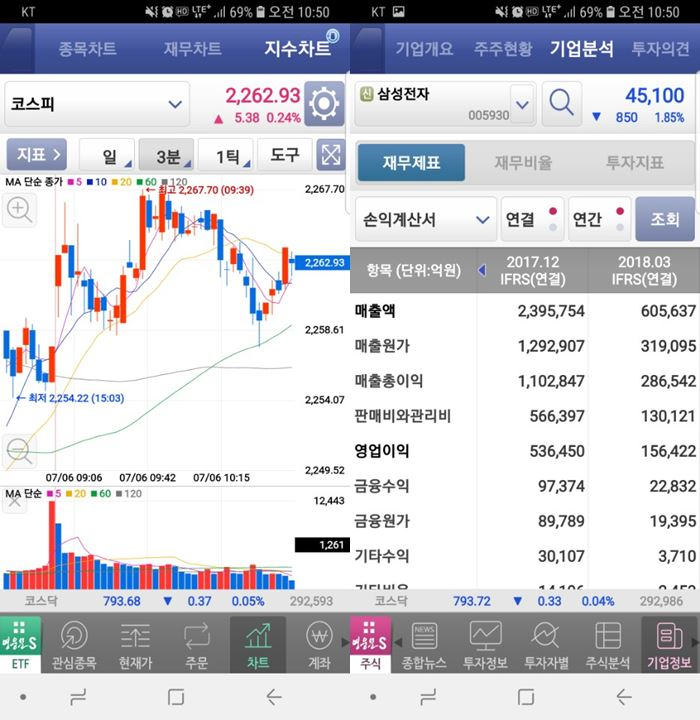The width and height of the screenshot is (700, 720).
Task: Select the 2017.12 IFRS column header
Action: pos(533,270)
